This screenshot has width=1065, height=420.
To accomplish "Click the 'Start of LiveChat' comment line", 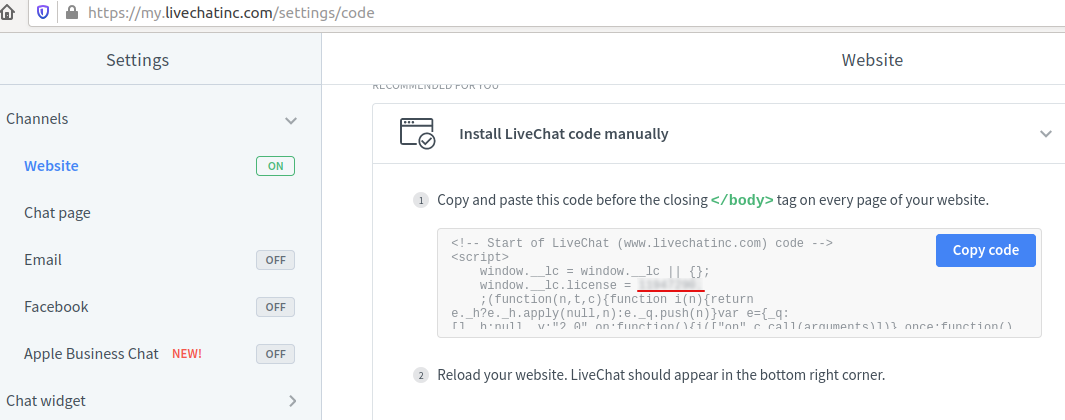I will (x=642, y=243).
